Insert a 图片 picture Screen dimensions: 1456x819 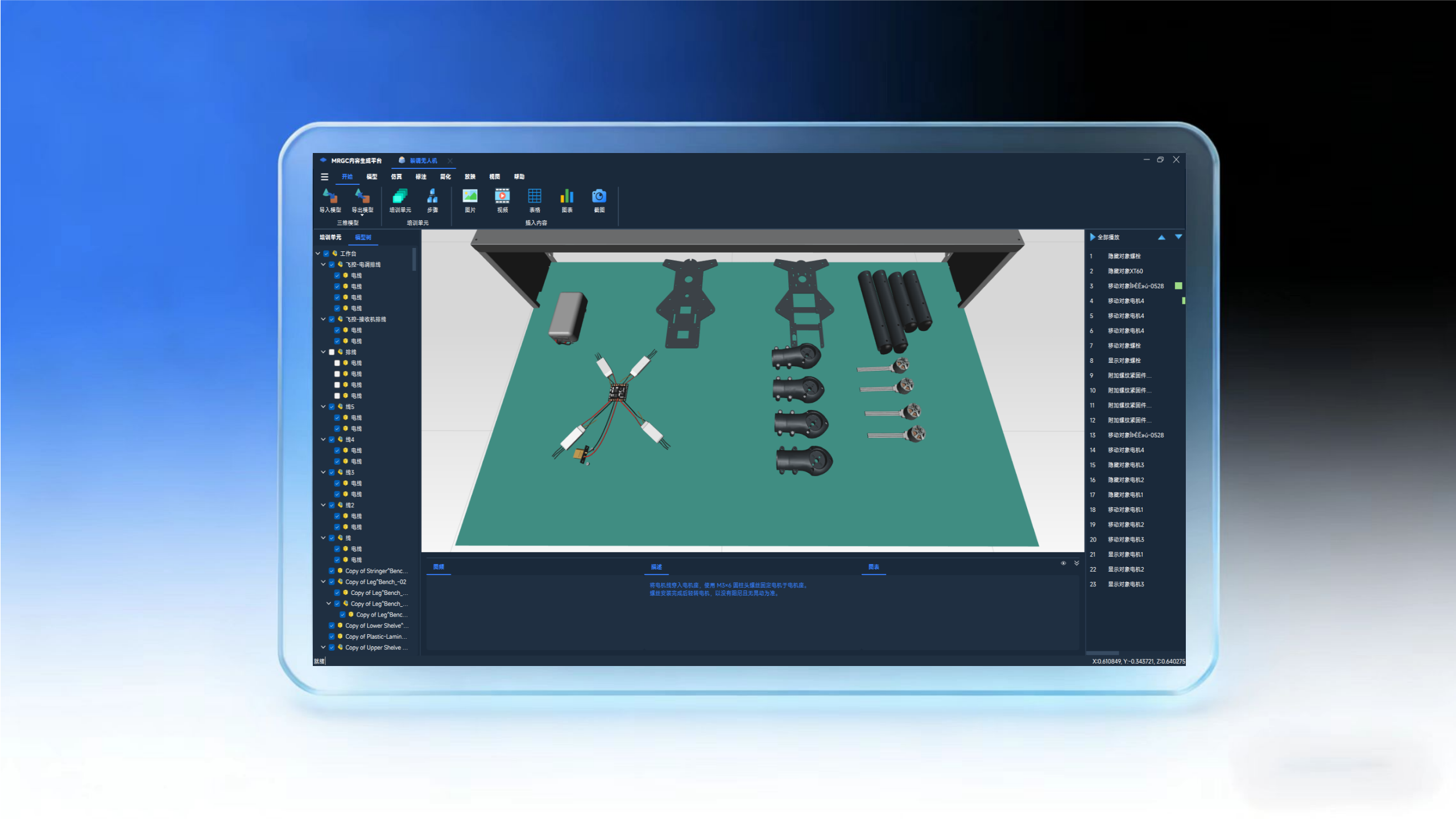tap(470, 197)
